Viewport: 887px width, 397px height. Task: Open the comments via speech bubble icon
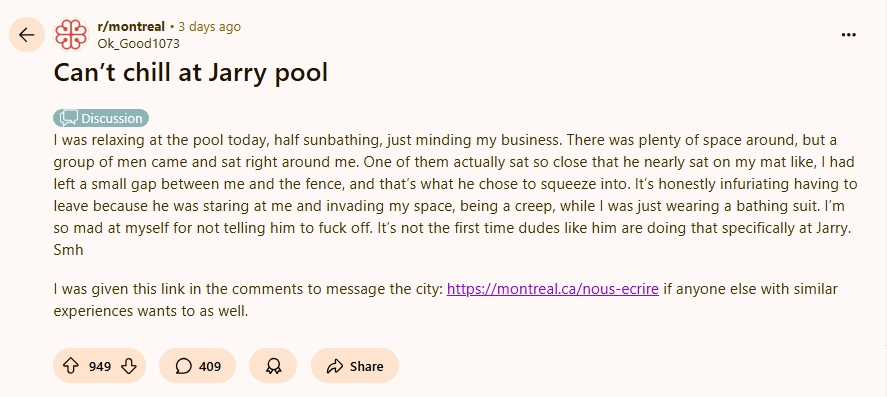pos(183,366)
